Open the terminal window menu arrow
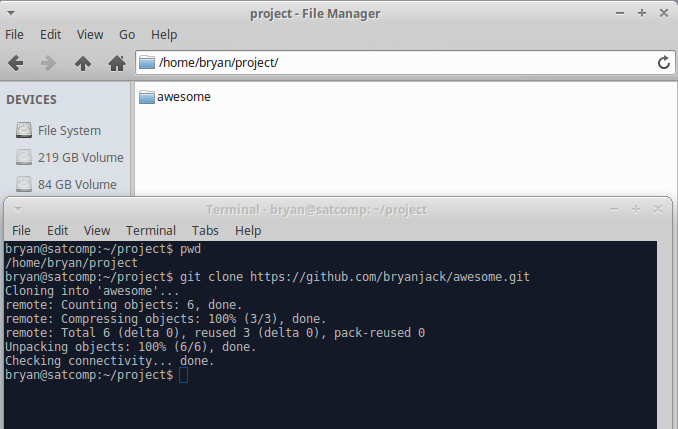This screenshot has width=678, height=429. pyautogui.click(x=18, y=210)
